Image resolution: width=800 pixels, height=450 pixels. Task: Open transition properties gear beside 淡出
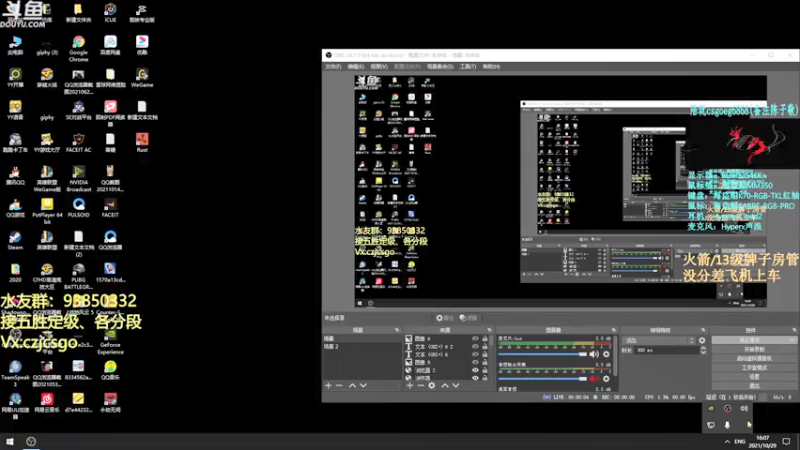pos(702,340)
